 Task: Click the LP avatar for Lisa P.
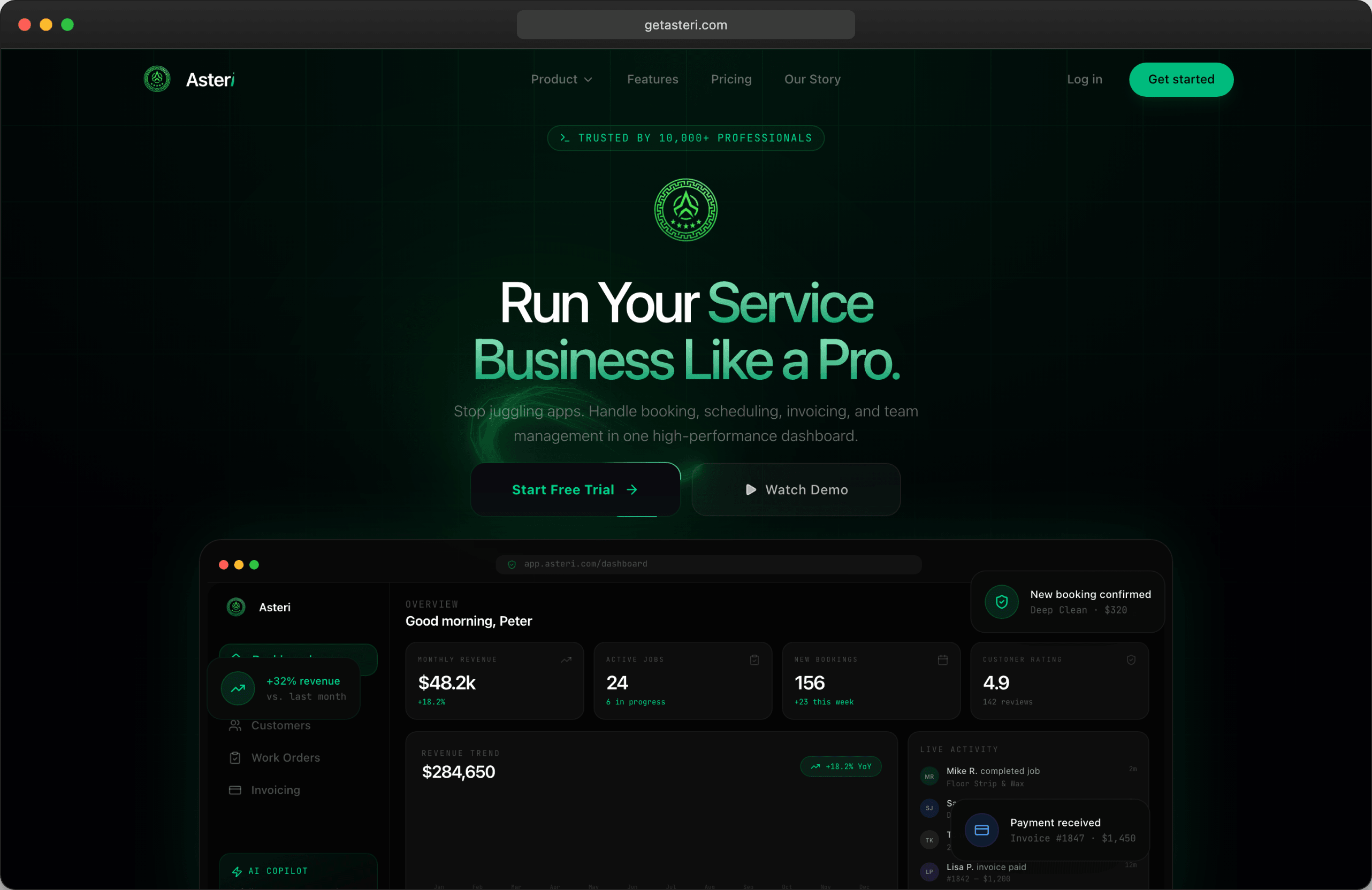coord(929,872)
